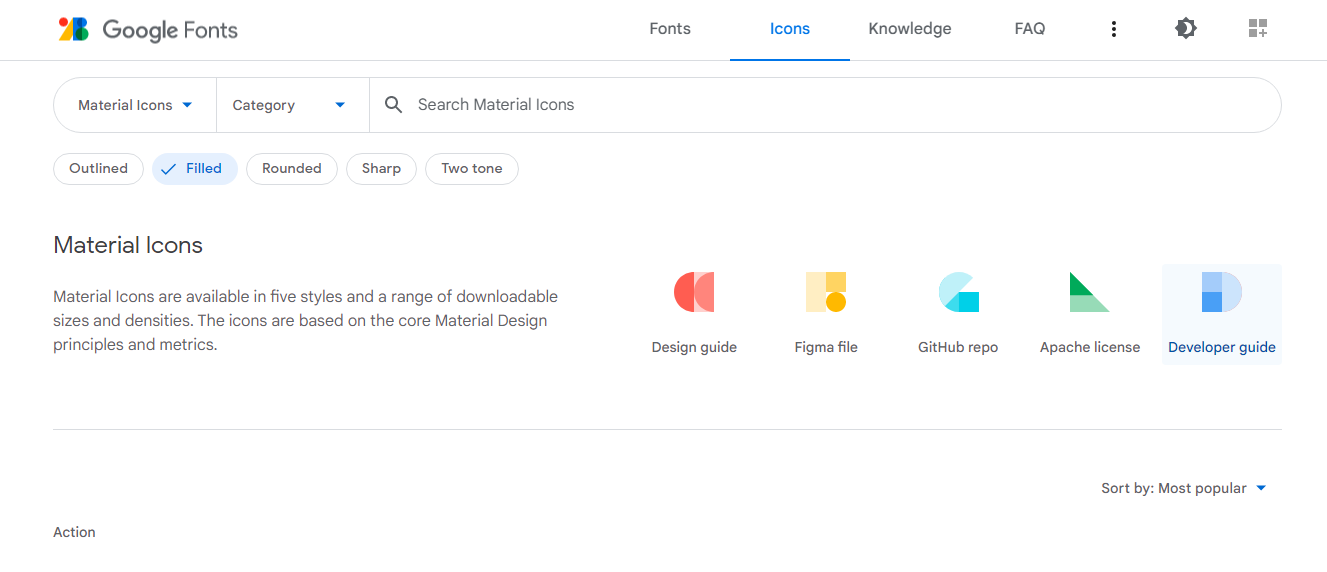
Task: Open the GitHub repo icon
Action: coord(958,292)
